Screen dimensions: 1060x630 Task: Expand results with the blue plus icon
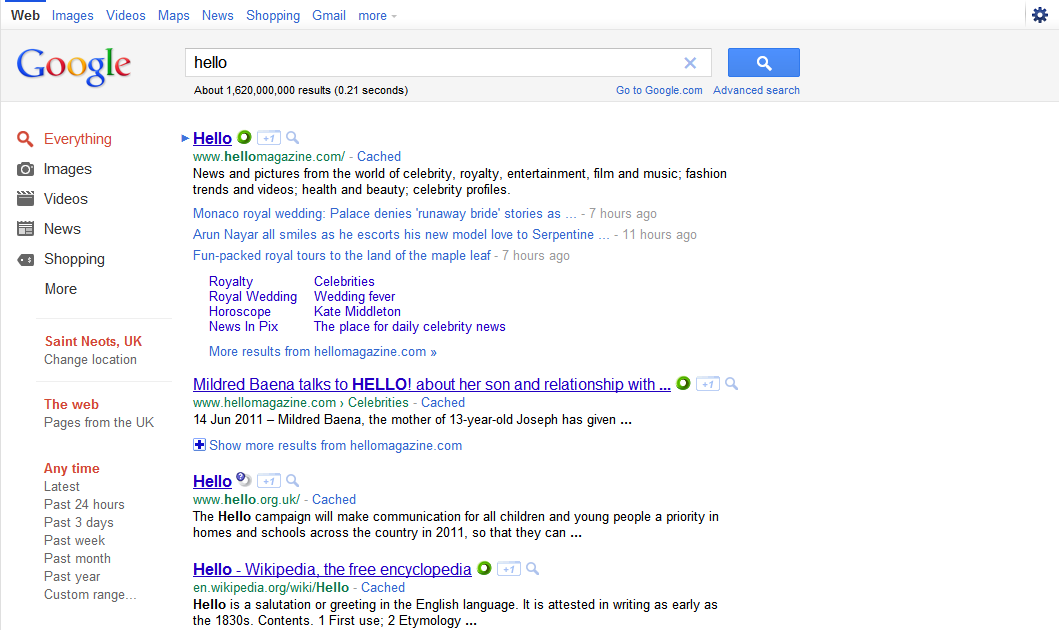tap(199, 444)
